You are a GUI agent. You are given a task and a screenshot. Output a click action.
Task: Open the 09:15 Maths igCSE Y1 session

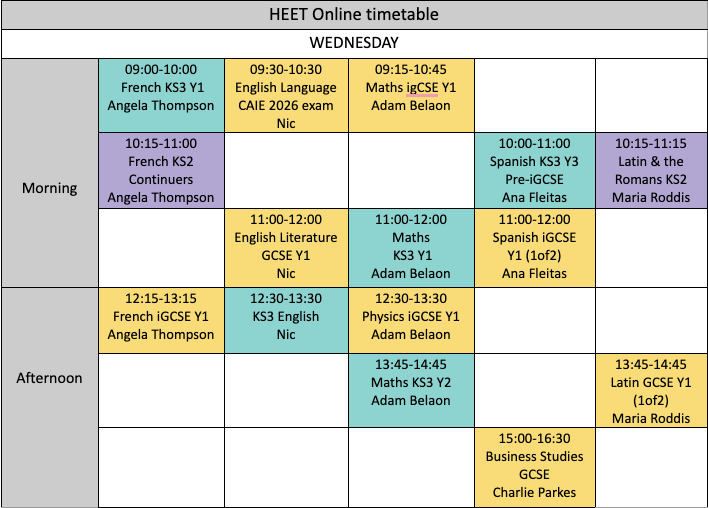(410, 88)
